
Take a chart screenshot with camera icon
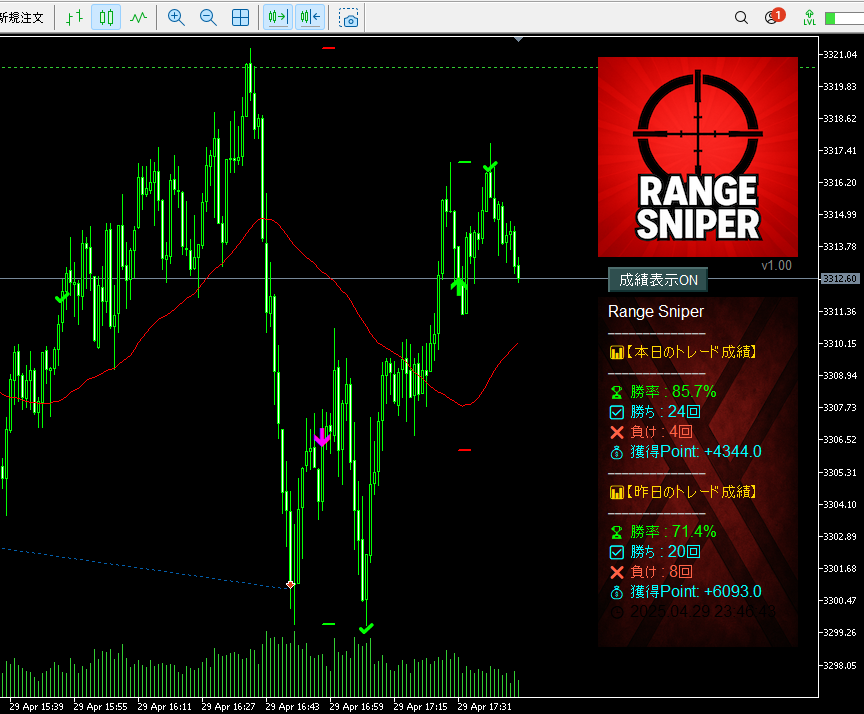click(x=348, y=18)
